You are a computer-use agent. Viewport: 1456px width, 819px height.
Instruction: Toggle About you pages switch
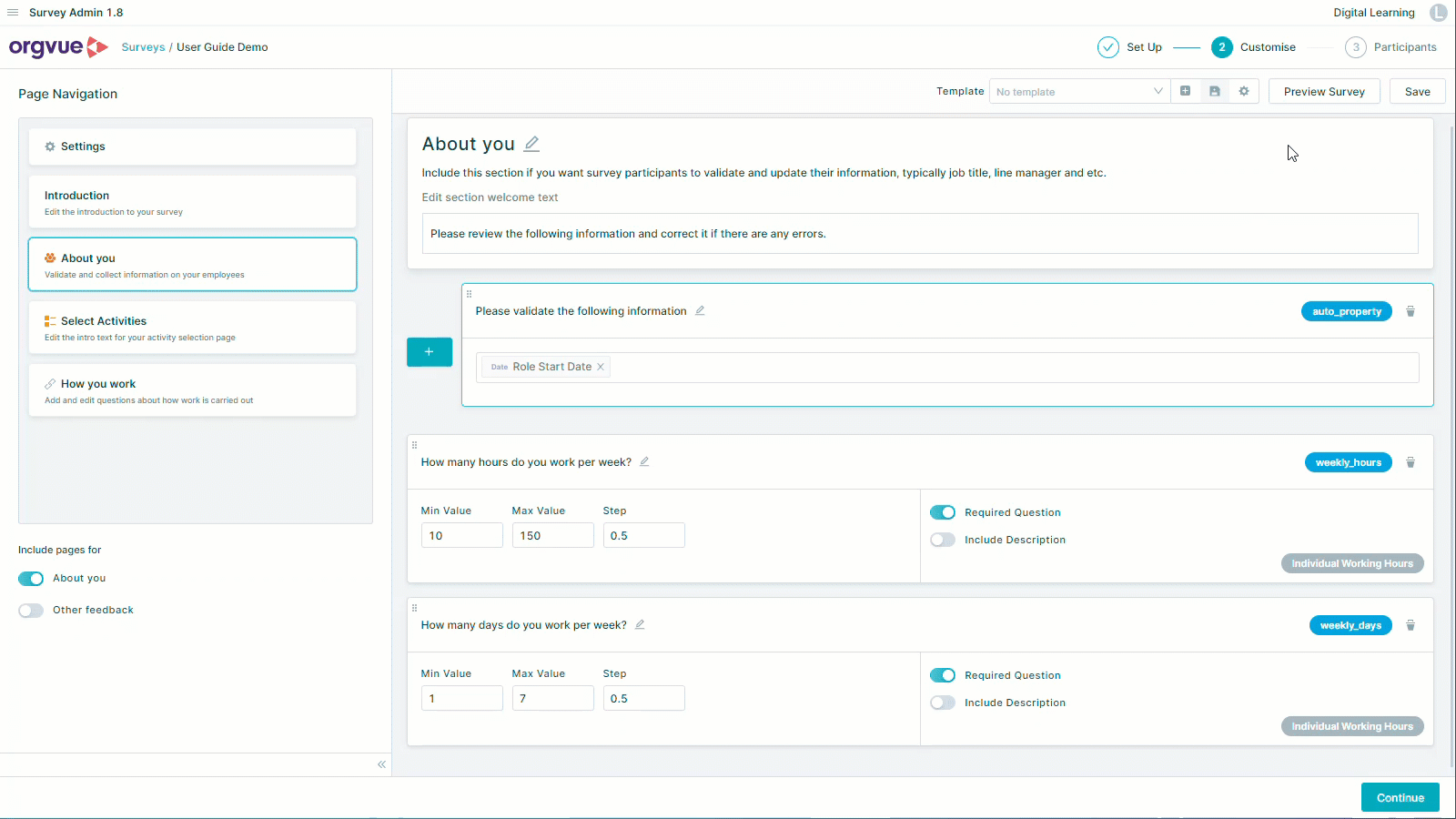coord(31,579)
